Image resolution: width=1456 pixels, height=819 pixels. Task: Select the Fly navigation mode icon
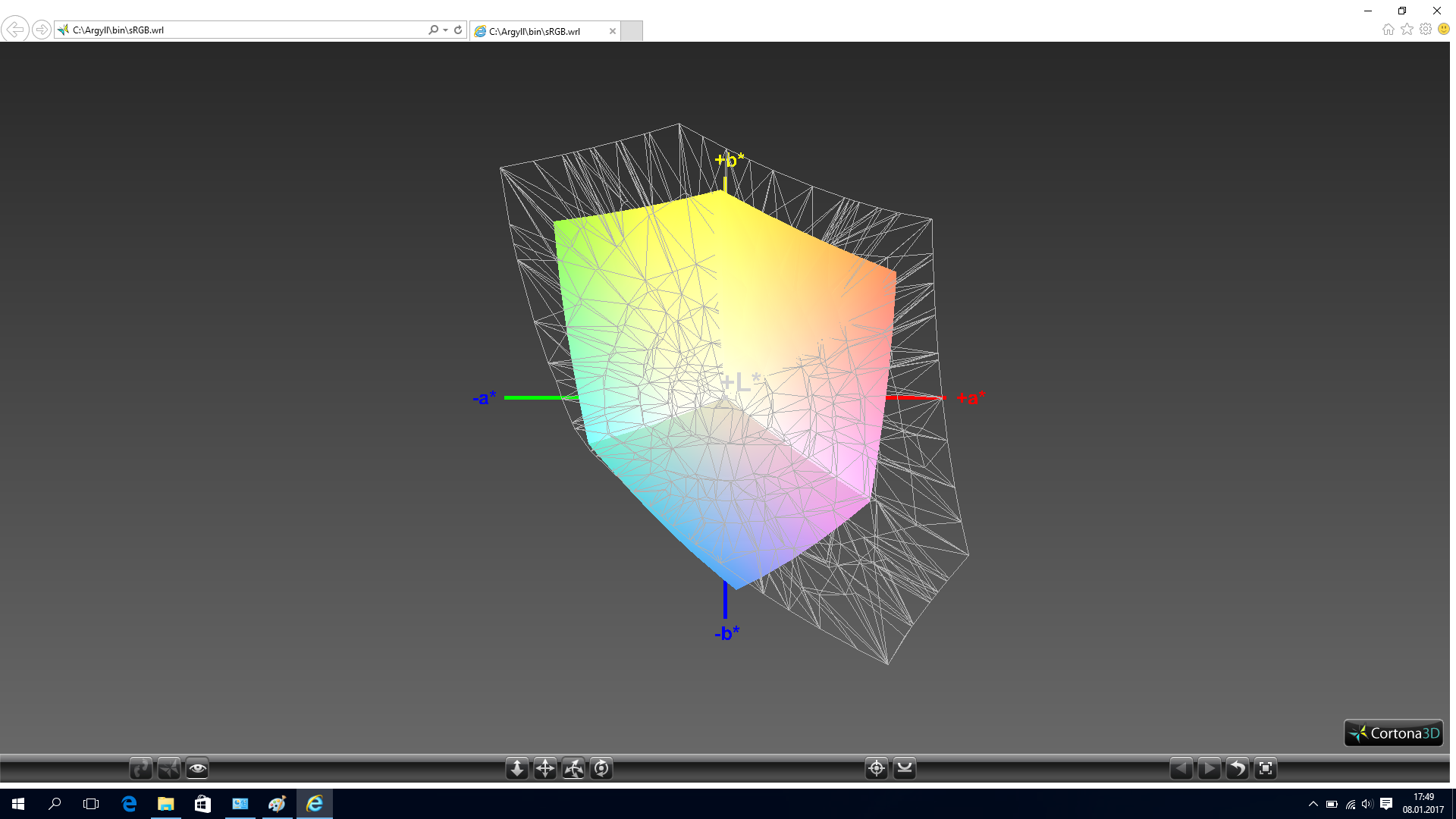(169, 768)
